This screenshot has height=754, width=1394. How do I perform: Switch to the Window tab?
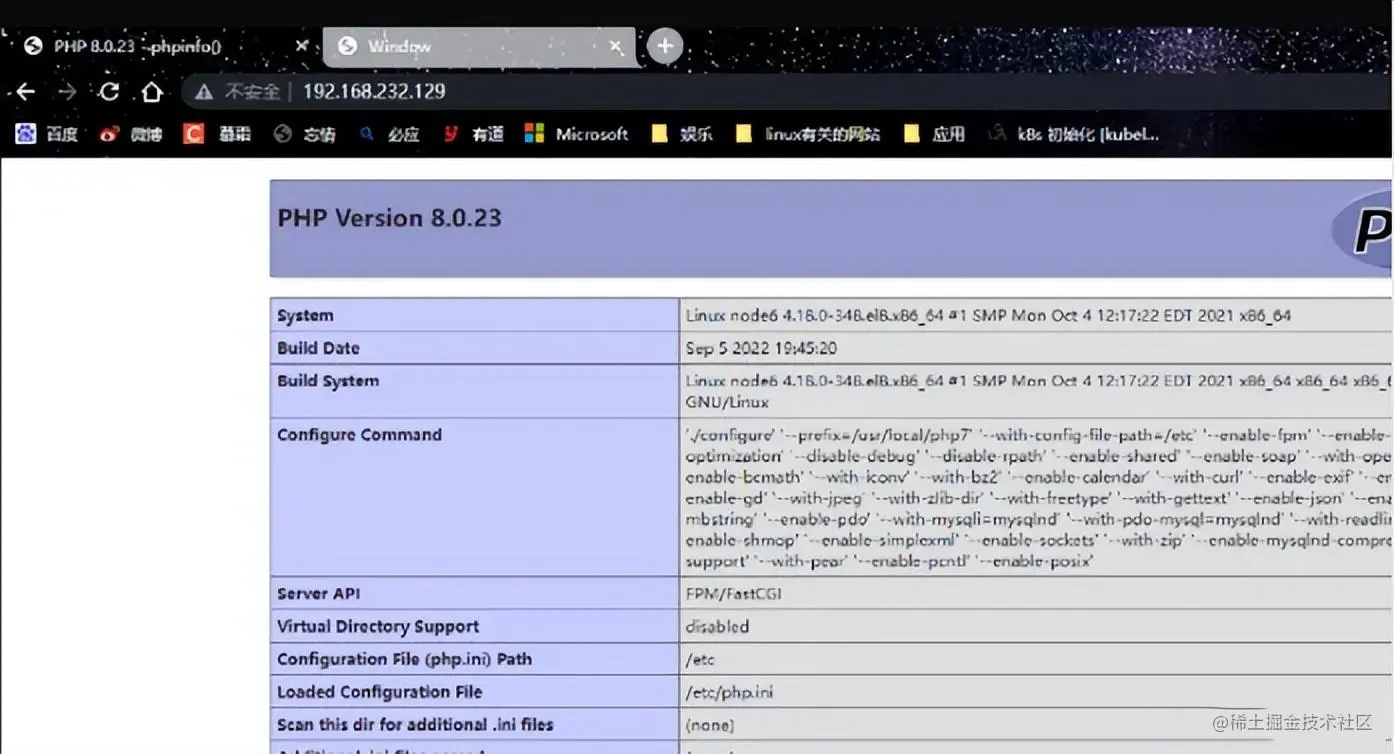pyautogui.click(x=478, y=46)
